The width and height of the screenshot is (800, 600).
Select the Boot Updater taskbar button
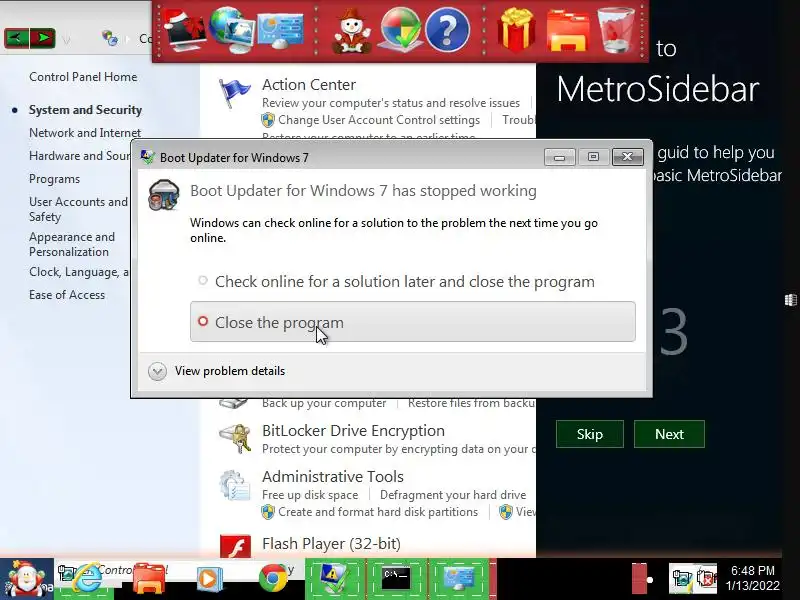click(335, 579)
